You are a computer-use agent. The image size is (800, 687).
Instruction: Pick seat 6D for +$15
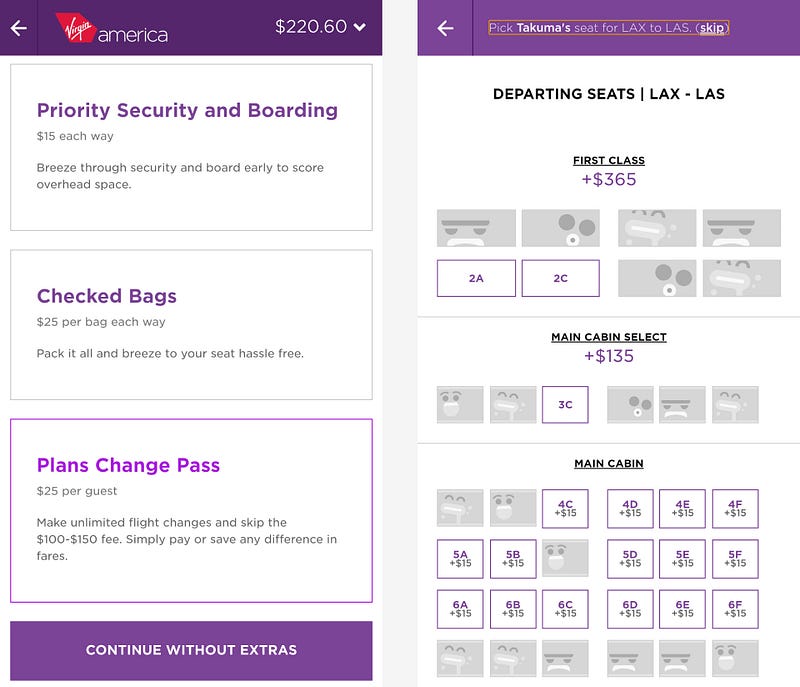(x=630, y=609)
